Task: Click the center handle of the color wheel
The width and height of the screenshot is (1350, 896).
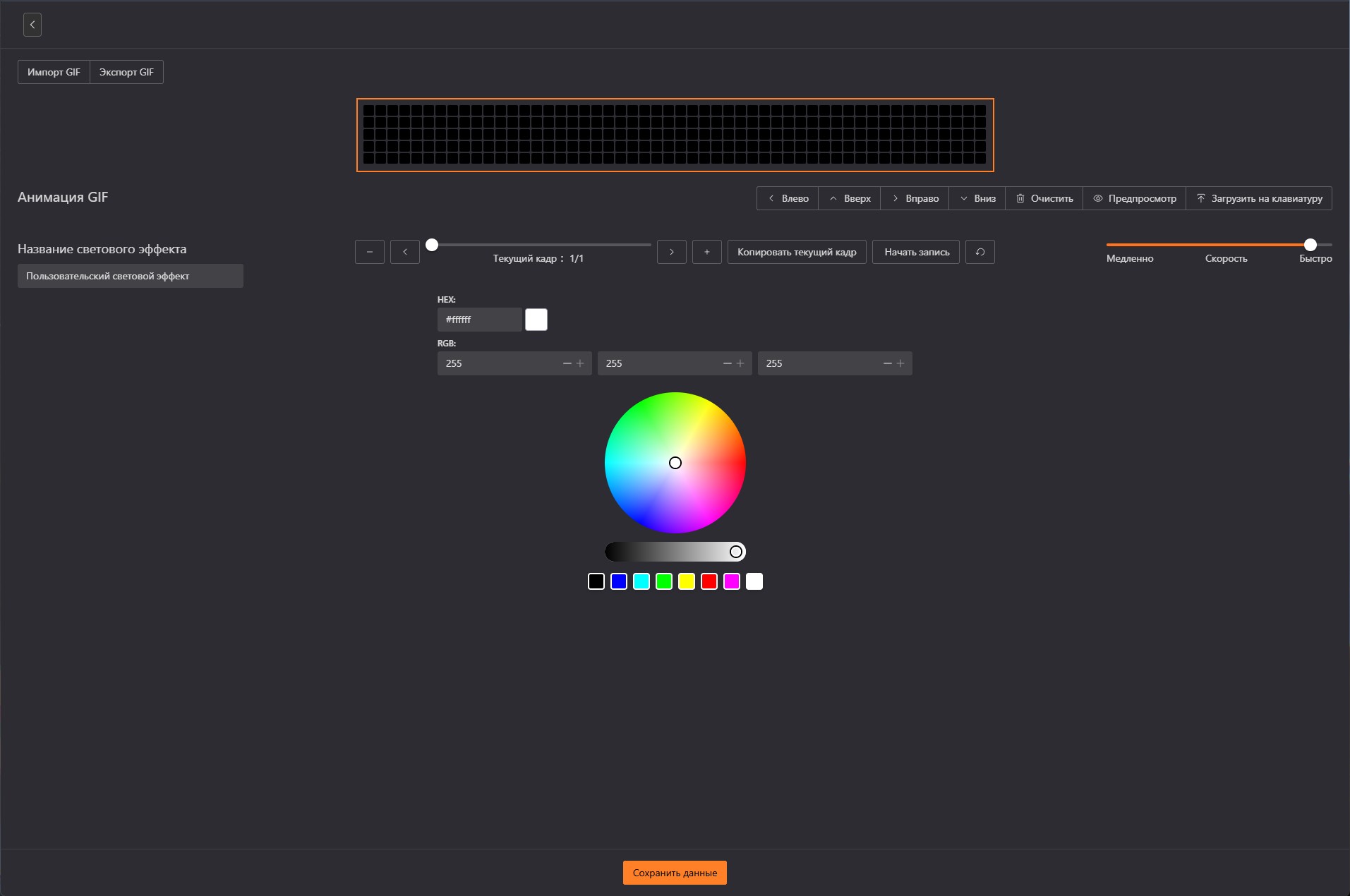Action: (675, 463)
